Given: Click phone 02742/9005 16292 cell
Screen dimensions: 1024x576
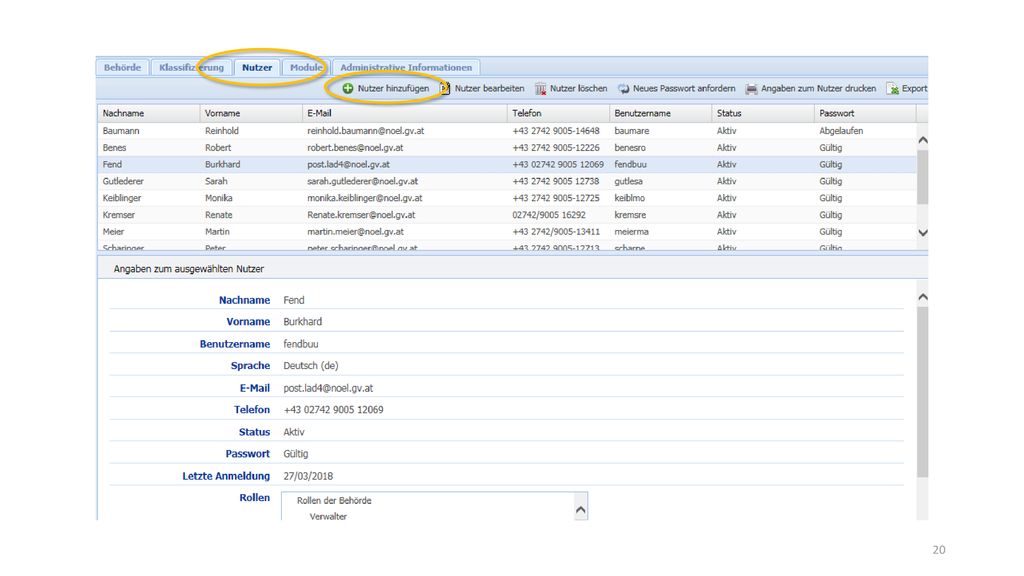Looking at the screenshot, I should pyautogui.click(x=549, y=215).
